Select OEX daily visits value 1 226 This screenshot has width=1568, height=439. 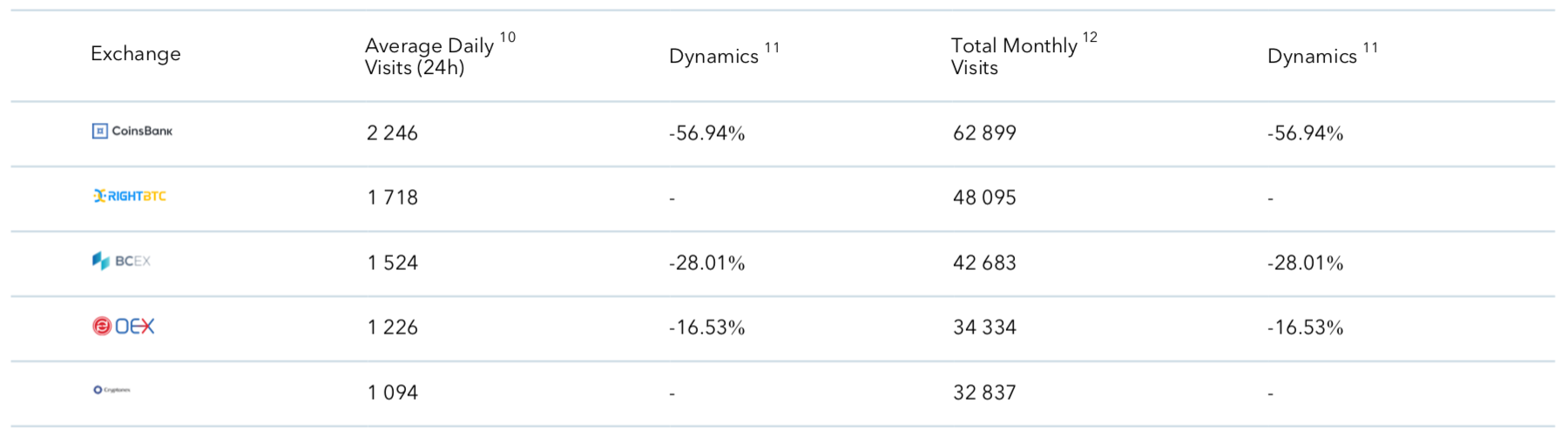392,328
